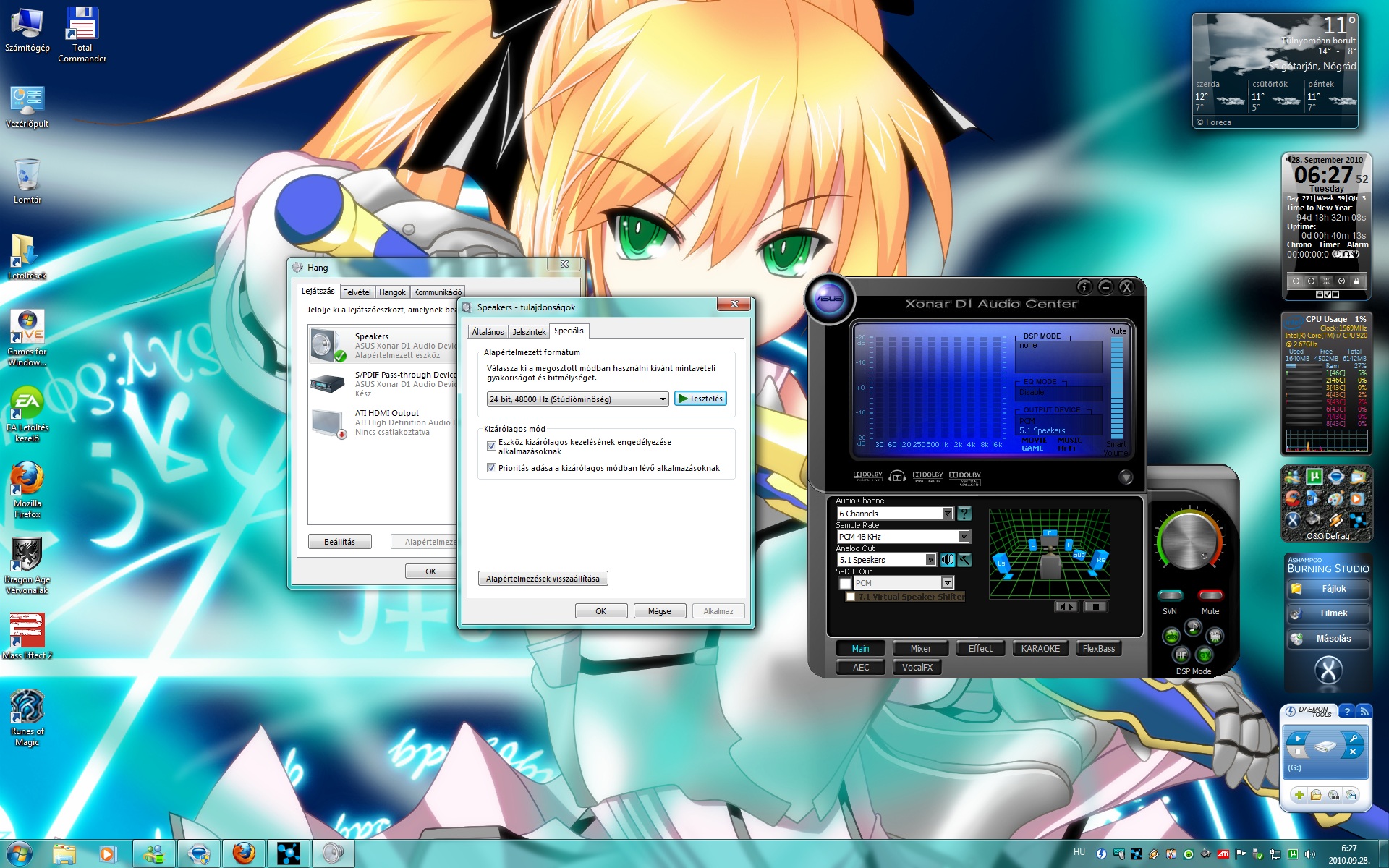The width and height of the screenshot is (1389, 868).
Task: Click the Audio Channel help question mark
Action: tap(964, 514)
